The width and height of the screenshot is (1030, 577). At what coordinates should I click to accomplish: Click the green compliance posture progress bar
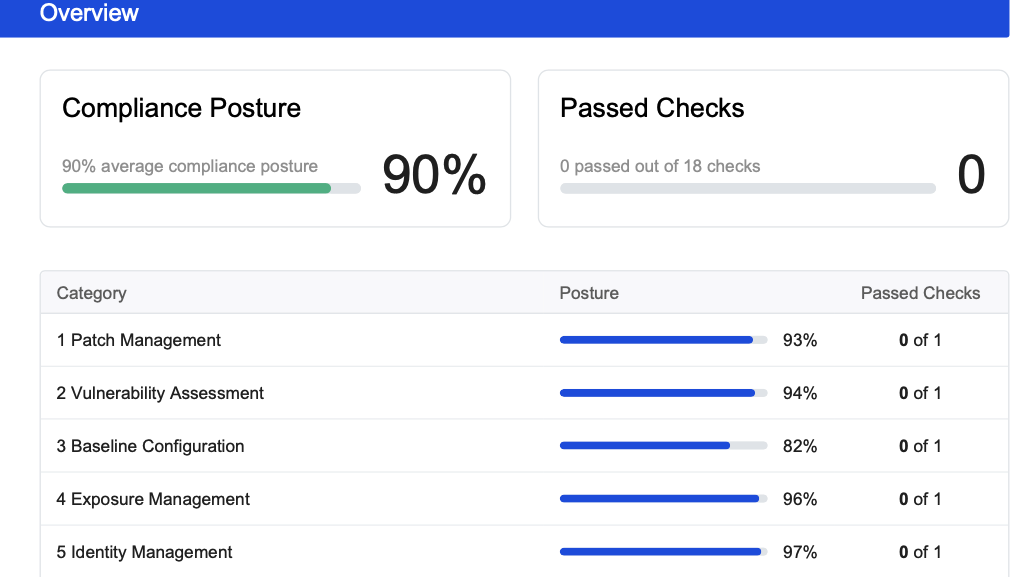211,189
